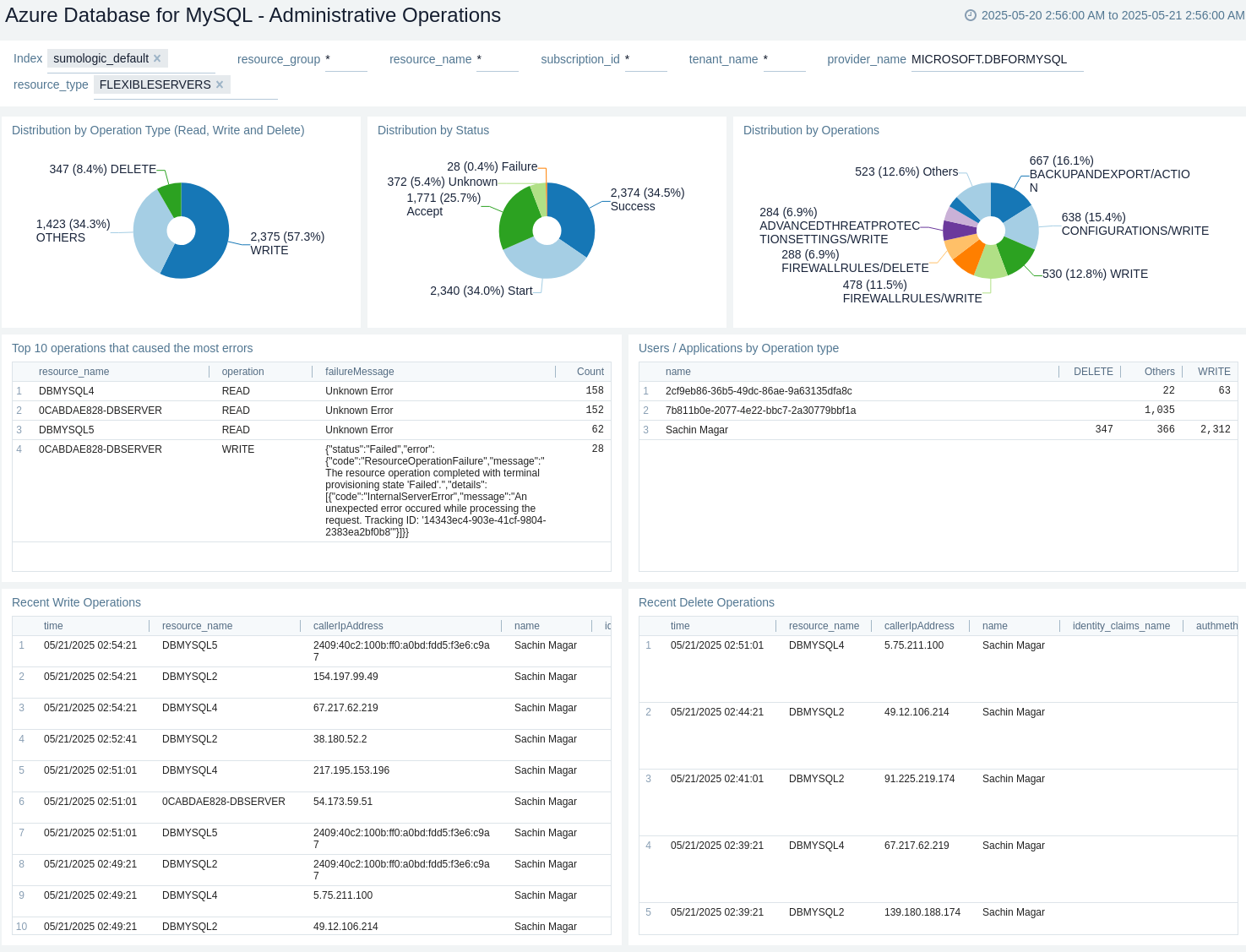Select the BACKUPANDEXPORT slice in Operations pie
This screenshot has width=1246, height=952.
pyautogui.click(x=1009, y=199)
